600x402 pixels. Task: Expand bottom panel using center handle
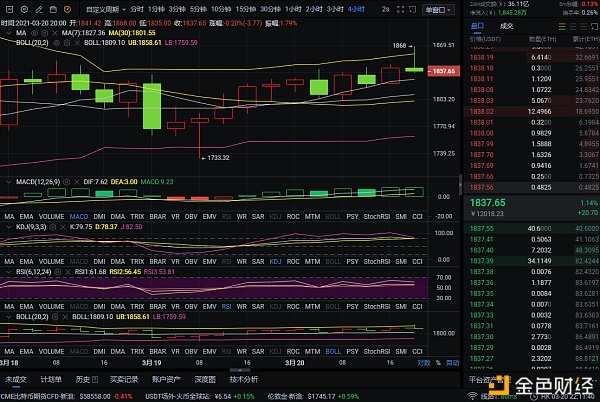point(240,370)
